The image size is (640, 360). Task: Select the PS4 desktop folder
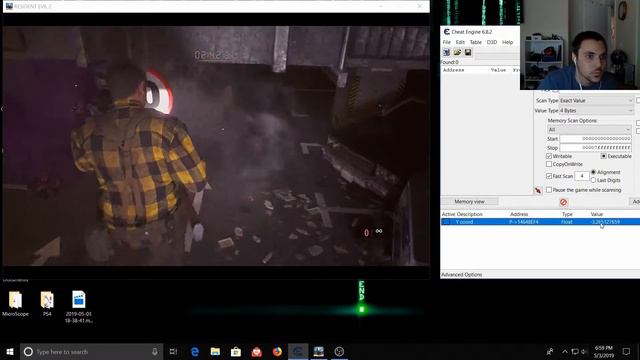tap(47, 304)
